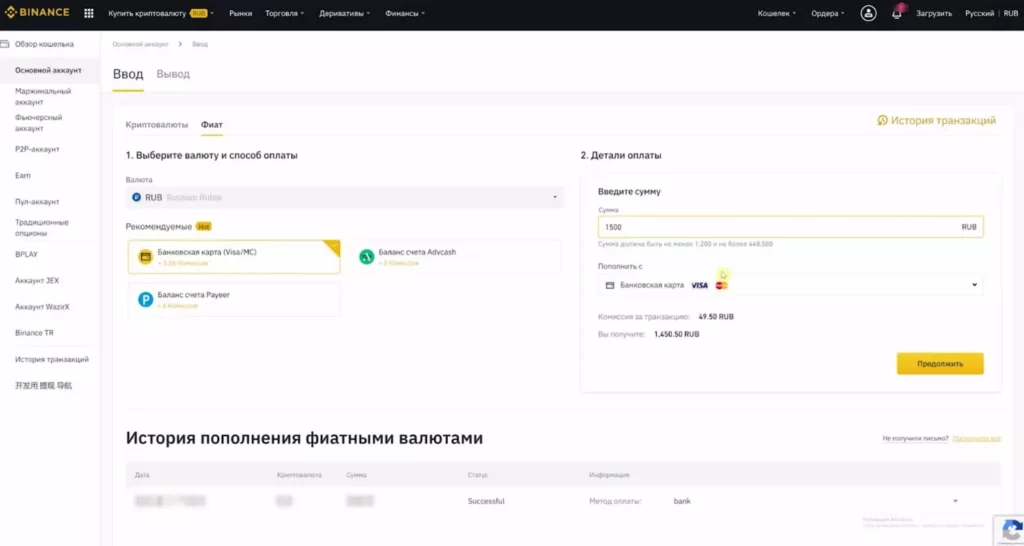Expand the Successful history row details
This screenshot has width=1024, height=546.
tap(955, 501)
